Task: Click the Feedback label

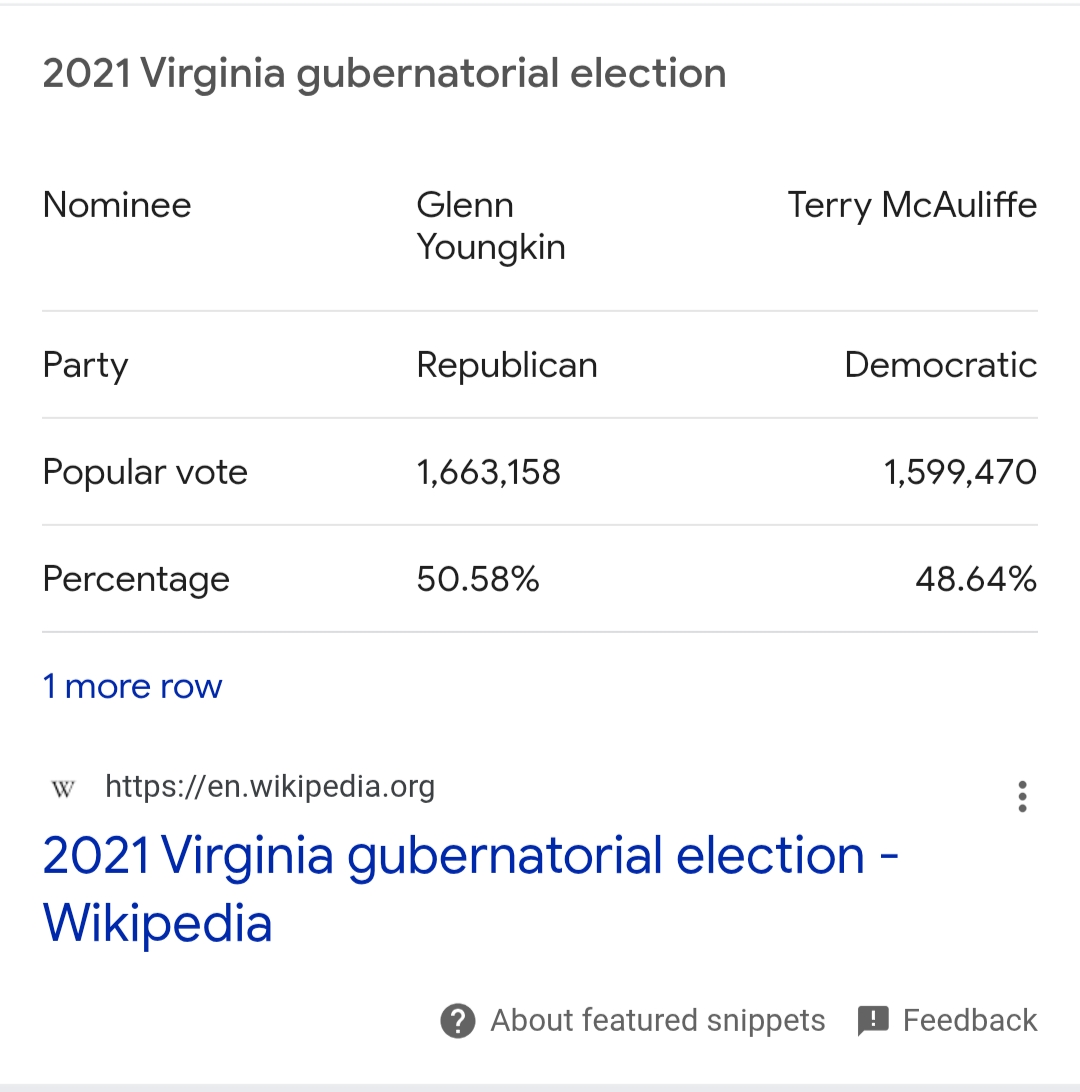Action: tap(969, 1021)
